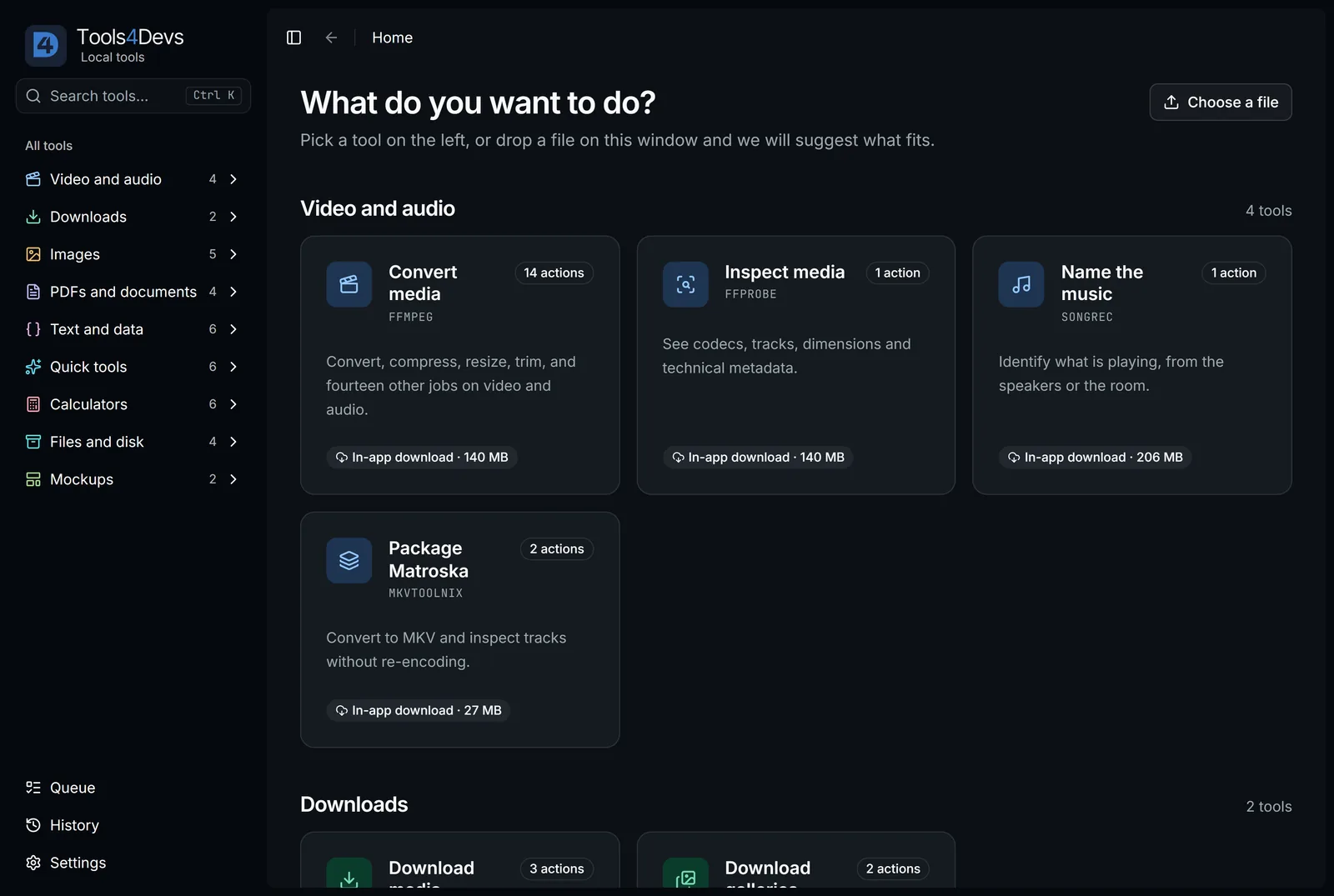The width and height of the screenshot is (1334, 896).
Task: Open Settings from the sidebar
Action: pyautogui.click(x=133, y=863)
